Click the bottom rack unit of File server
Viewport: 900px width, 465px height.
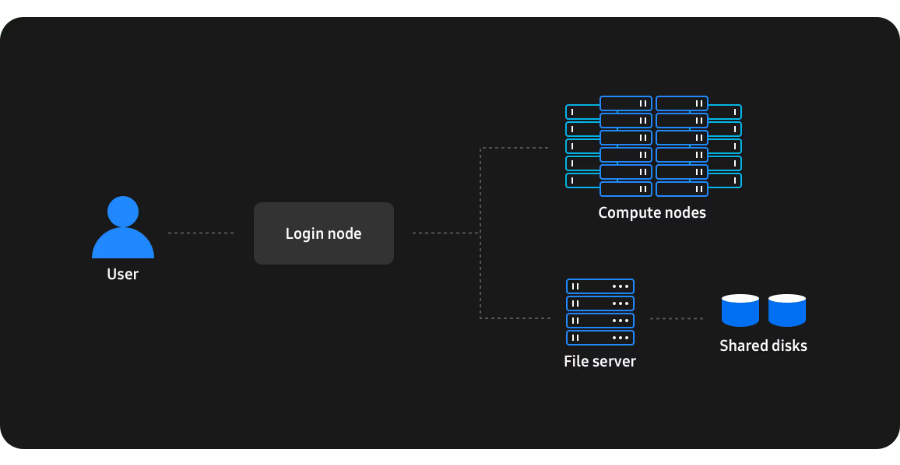[x=600, y=338]
